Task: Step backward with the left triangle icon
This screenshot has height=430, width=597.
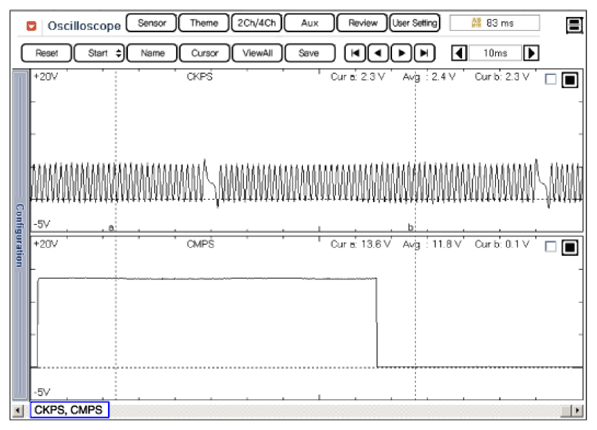Action: [x=378, y=53]
